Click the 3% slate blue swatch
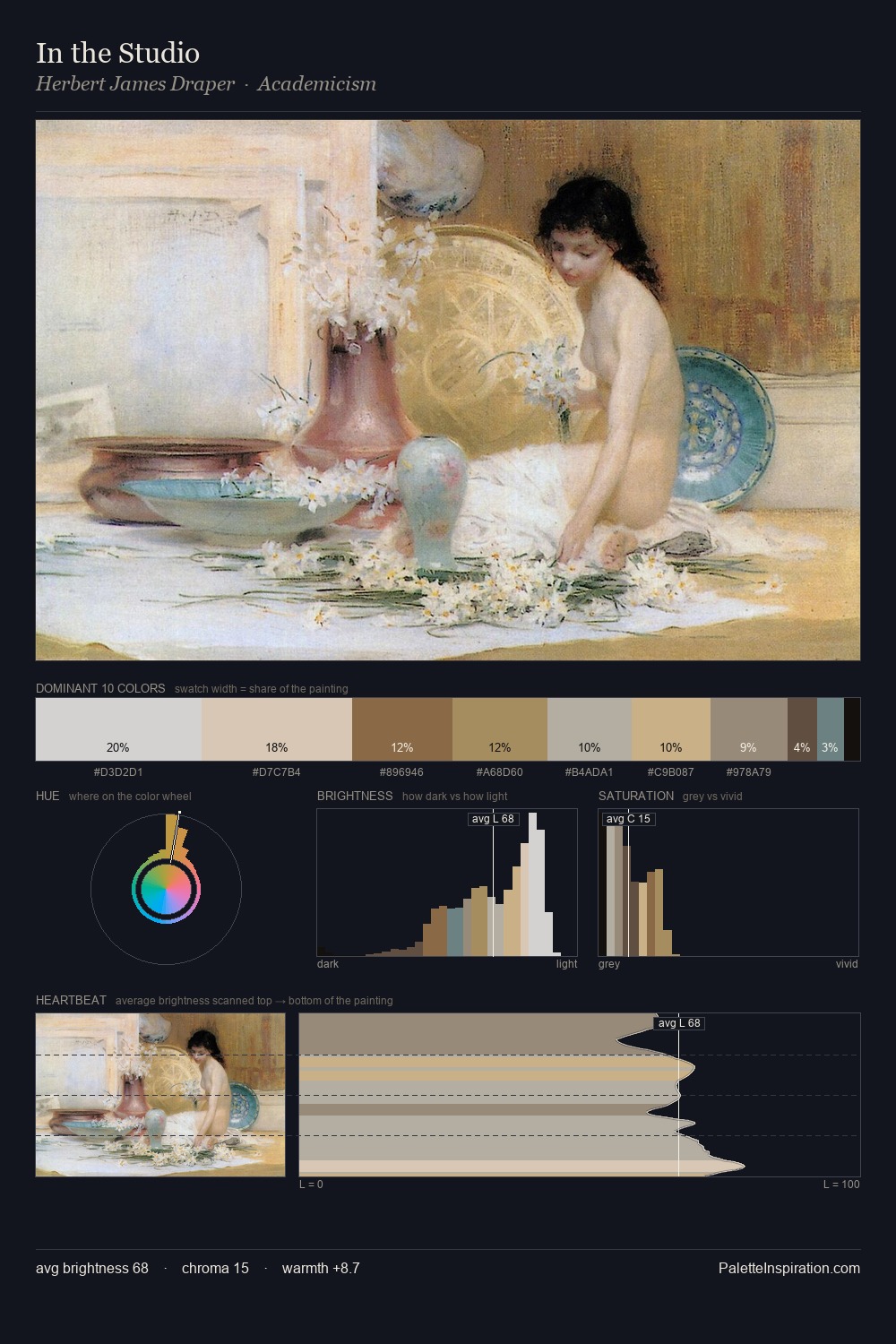The image size is (896, 1344). [831, 729]
